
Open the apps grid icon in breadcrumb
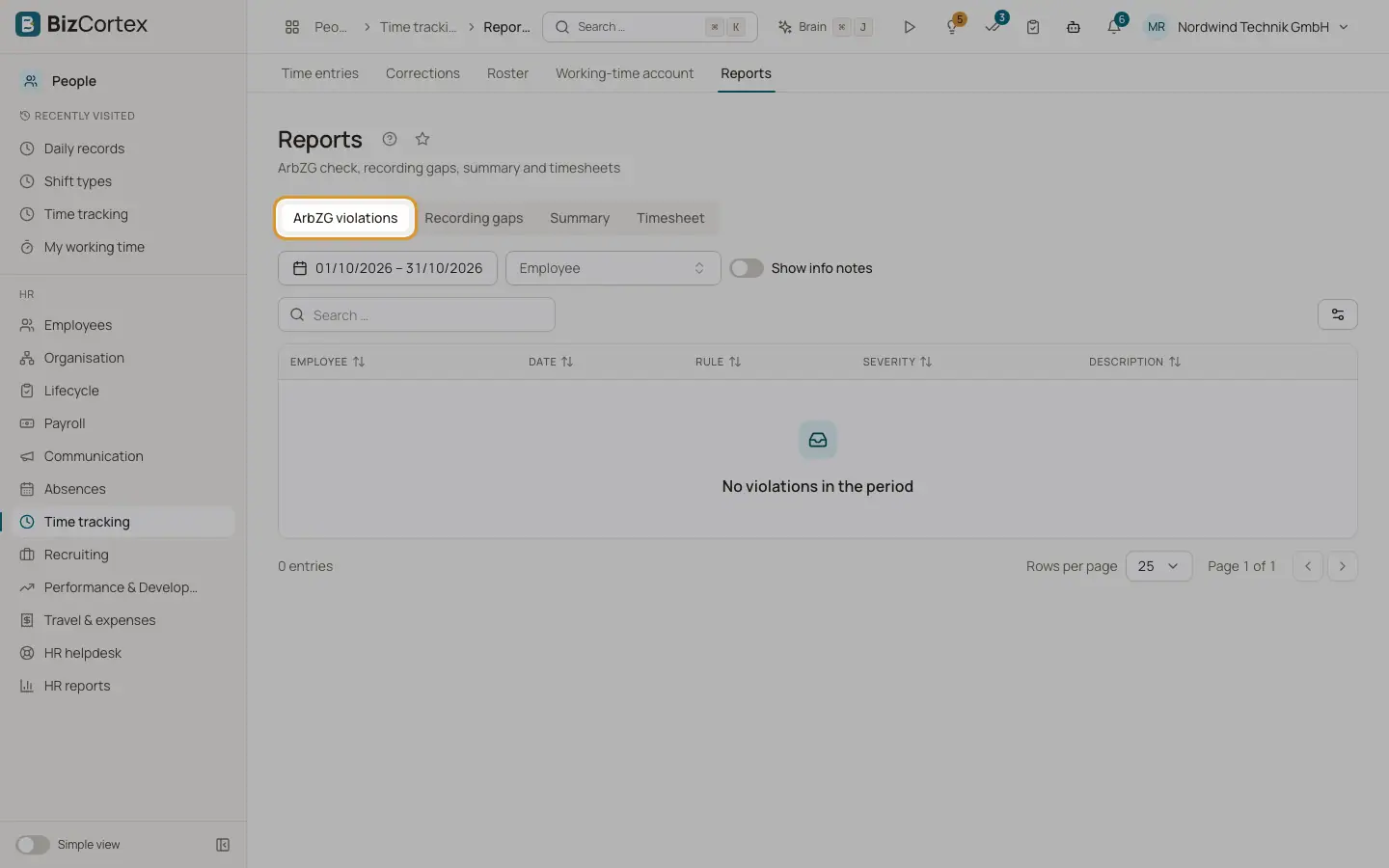point(292,27)
